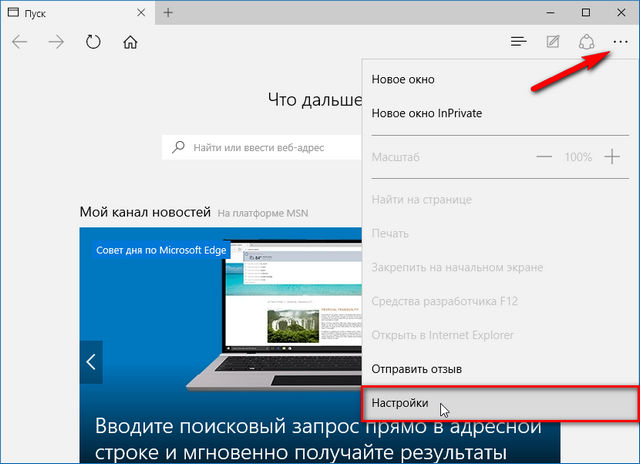Select Закрепить на начальном экране
This screenshot has height=464, width=640.
(x=500, y=267)
